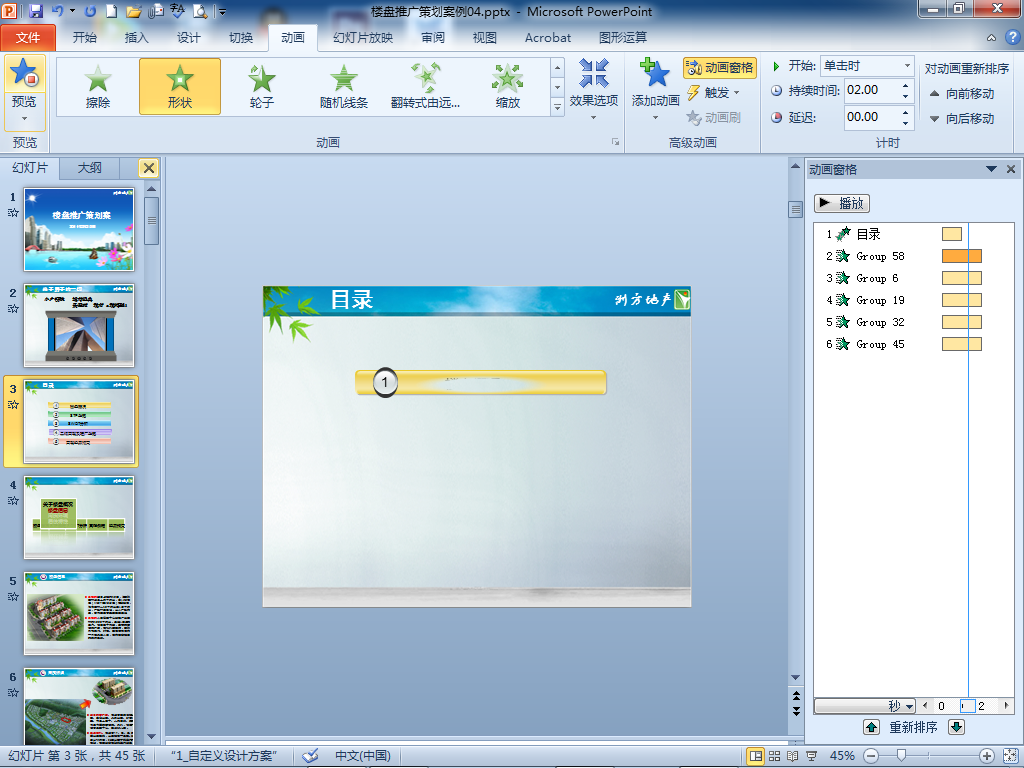Open file using the folder icon
Screen dimensions: 1024x768
tap(133, 11)
